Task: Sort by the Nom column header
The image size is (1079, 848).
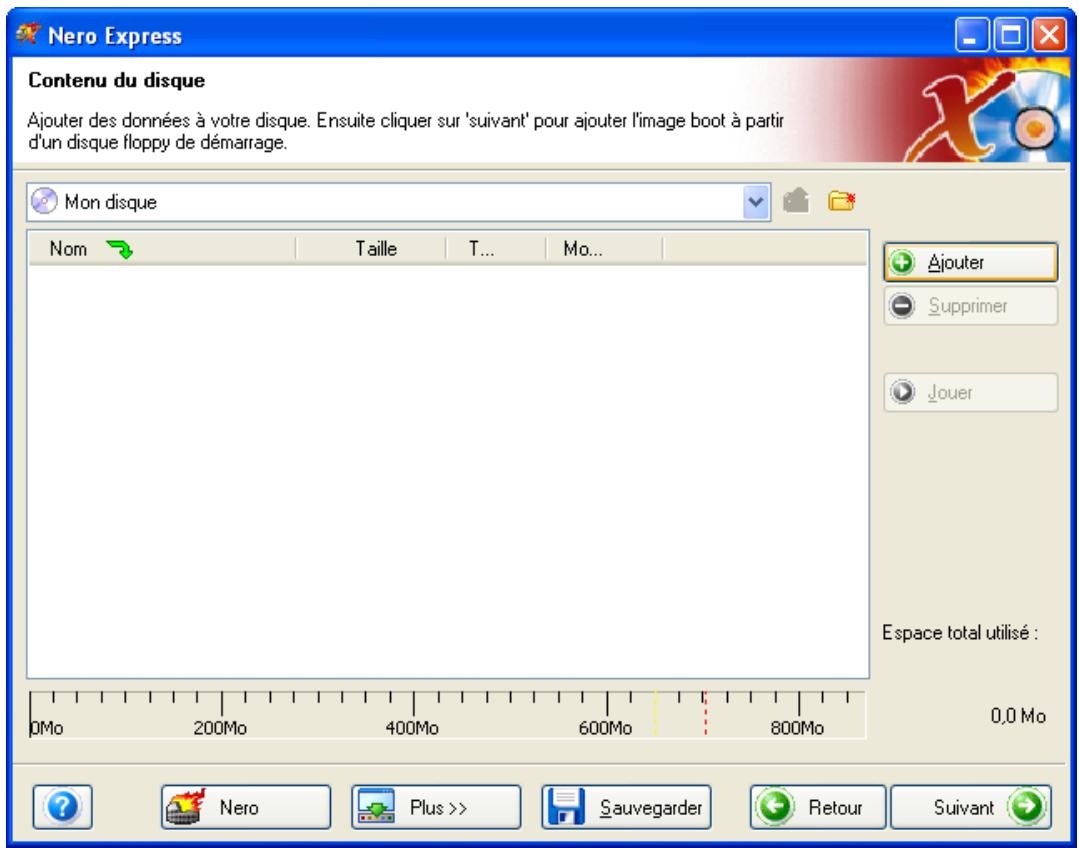Action: (162, 248)
